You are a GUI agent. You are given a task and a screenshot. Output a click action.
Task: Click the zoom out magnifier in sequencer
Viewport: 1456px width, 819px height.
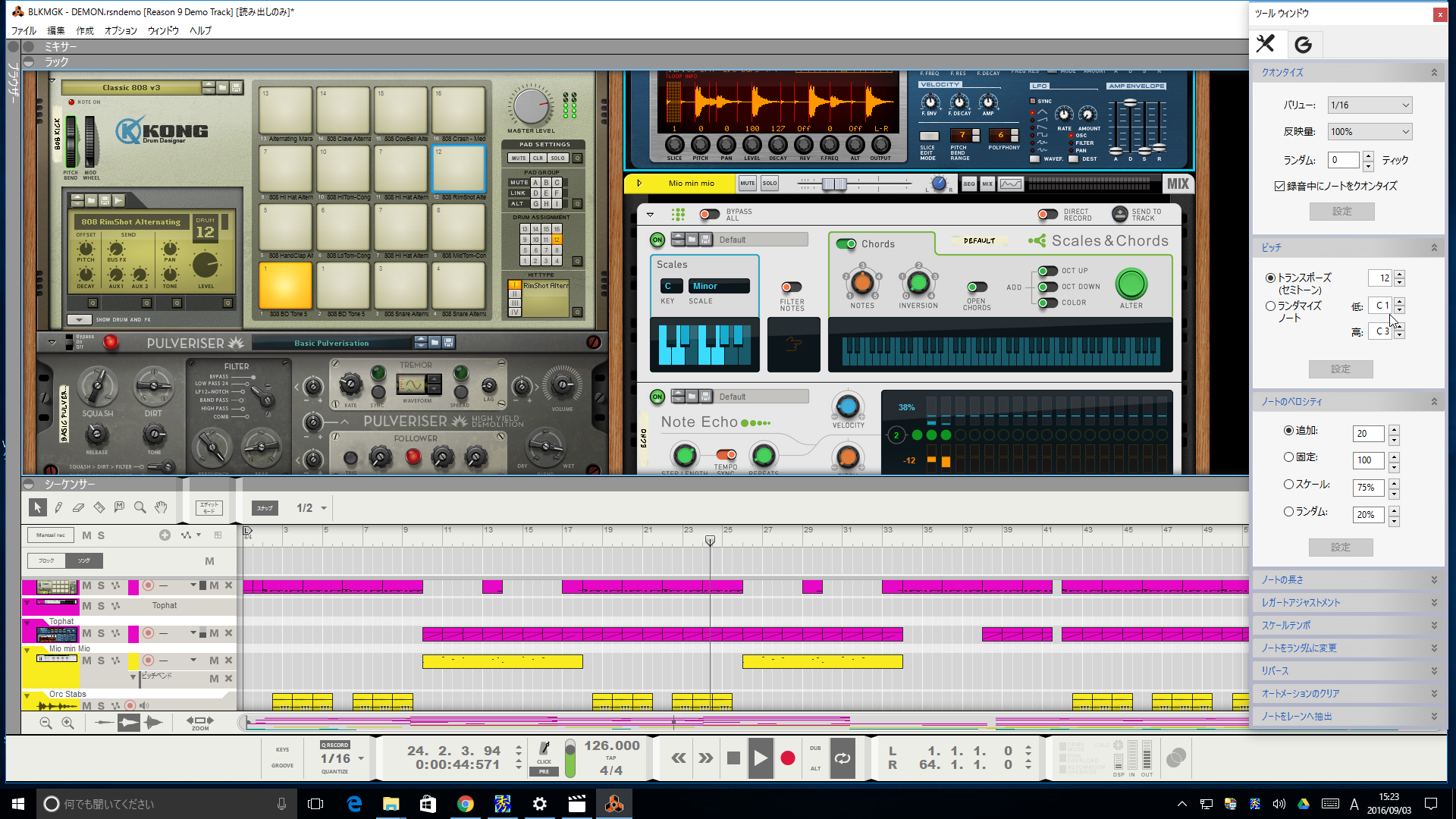(45, 723)
